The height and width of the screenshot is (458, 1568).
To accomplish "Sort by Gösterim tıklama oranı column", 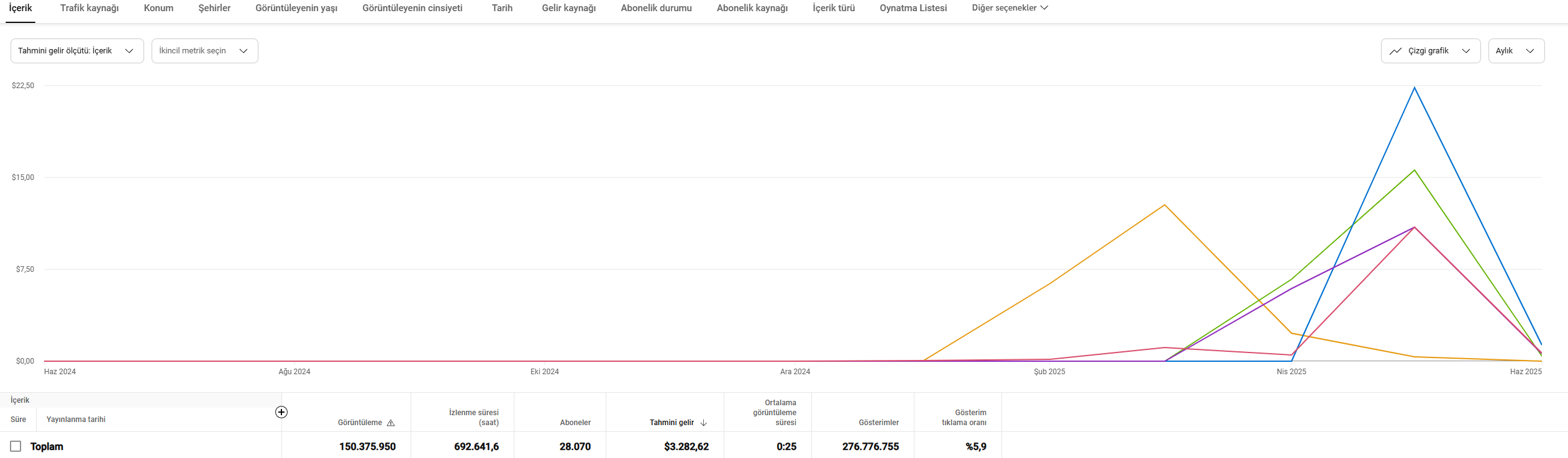I will click(x=964, y=418).
